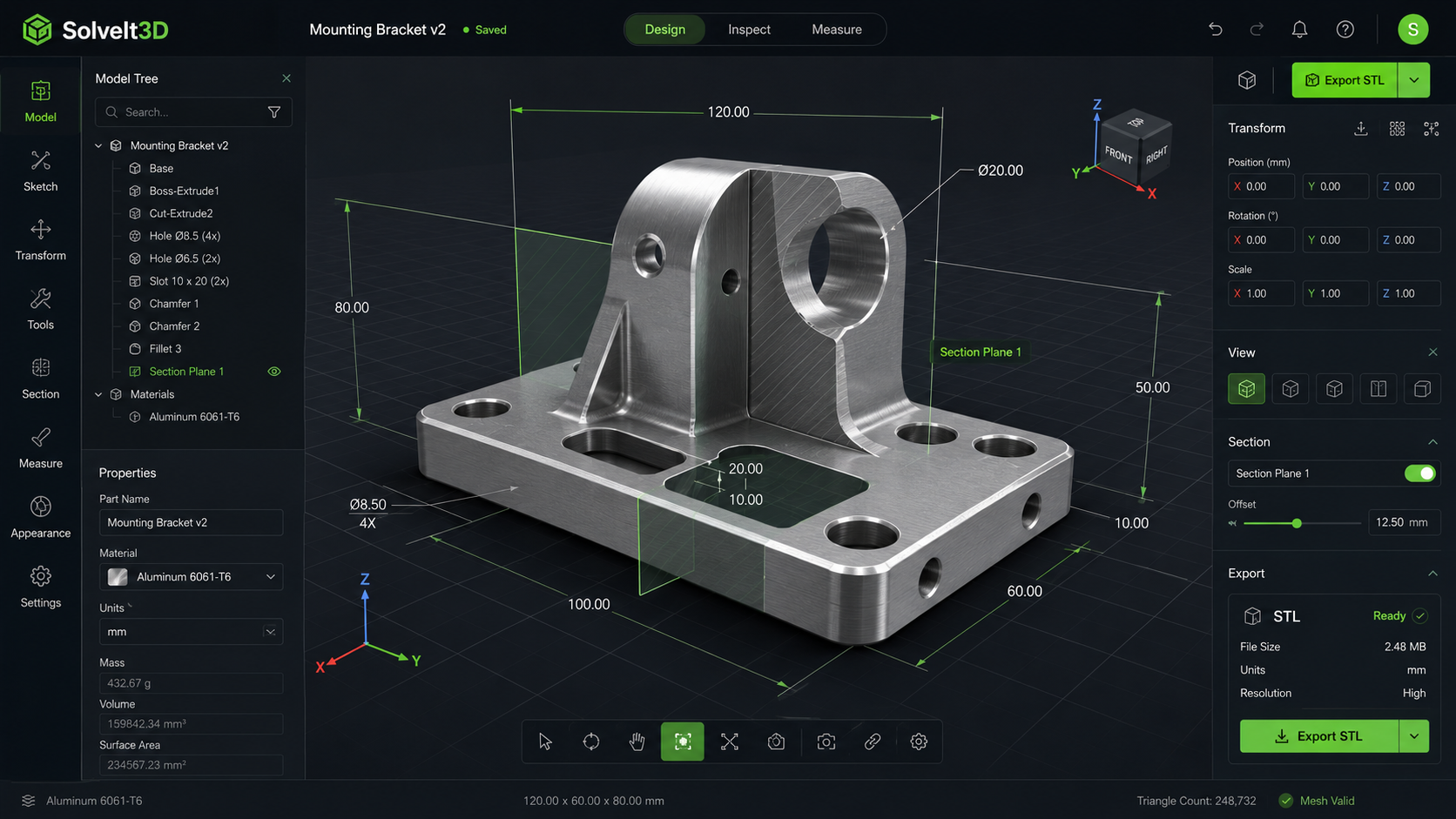Click the layers icon in status bar
This screenshot has height=819, width=1456.
coord(28,801)
